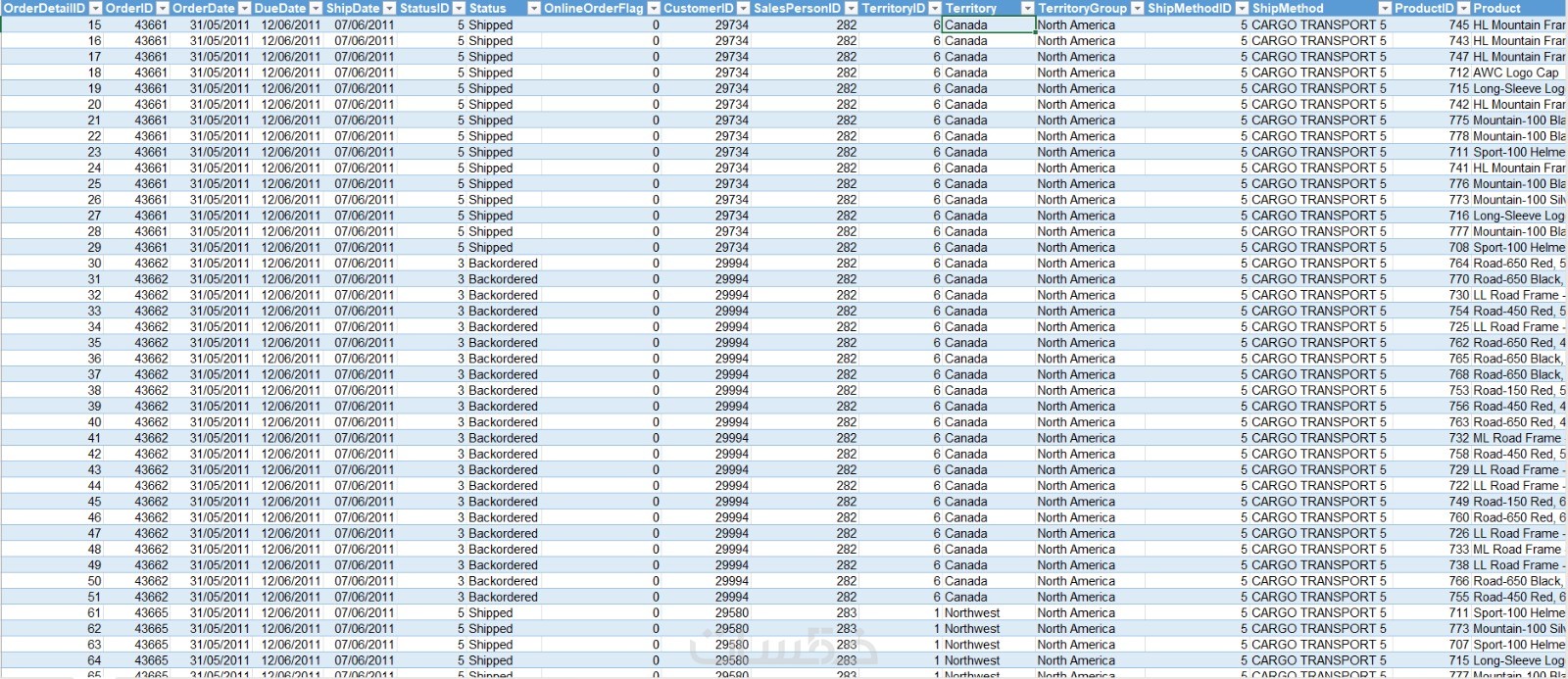This screenshot has height=679, width=1568.
Task: Click OrderDate 31/05/2011 in OrderDetailID 50 row
Action: [x=220, y=580]
